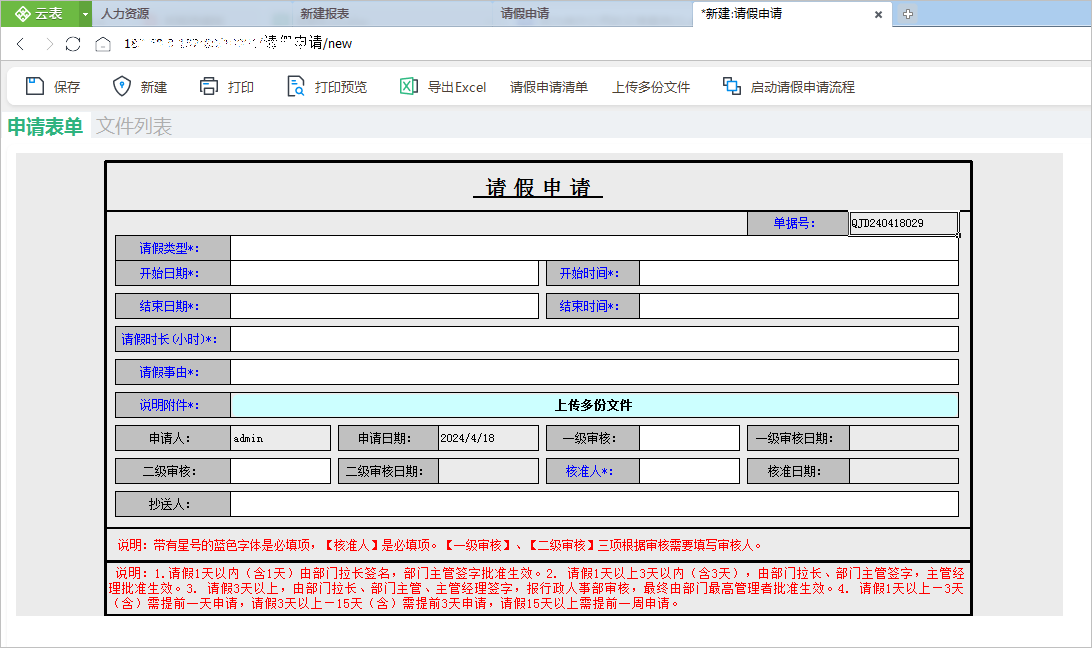This screenshot has width=1092, height=648.
Task: Click the 二级审核 input field
Action: point(280,471)
